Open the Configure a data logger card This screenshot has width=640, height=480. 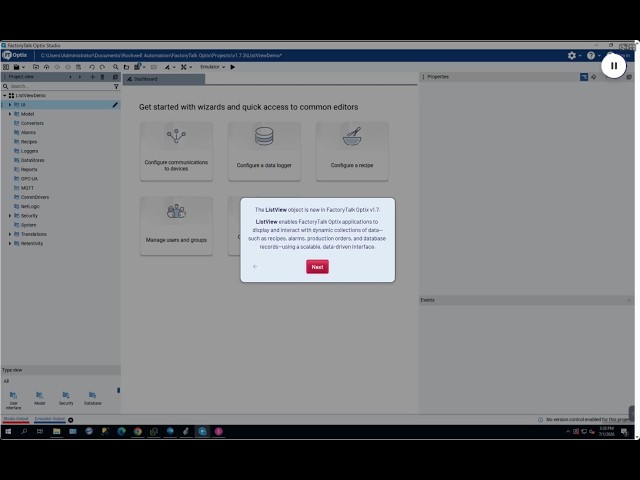(x=264, y=151)
